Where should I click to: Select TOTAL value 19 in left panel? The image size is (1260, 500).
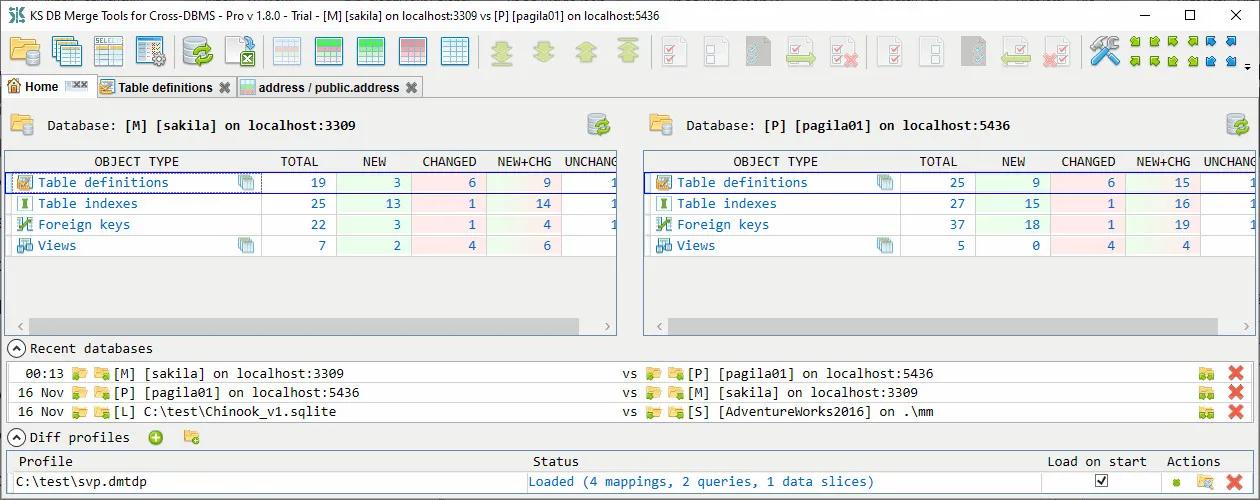[x=299, y=182]
